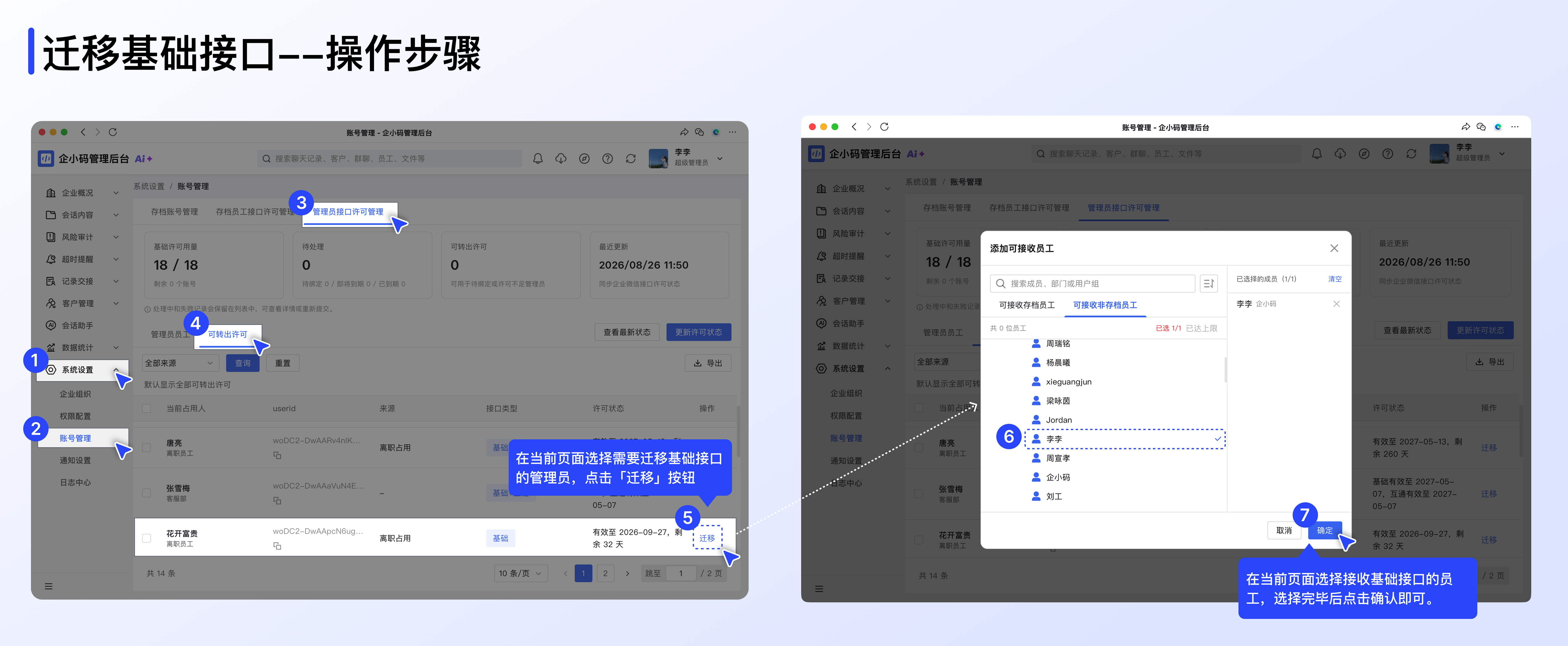Collapse 系统设置 sidebar menu in left window
Image resolution: width=1568 pixels, height=646 pixels.
[83, 370]
